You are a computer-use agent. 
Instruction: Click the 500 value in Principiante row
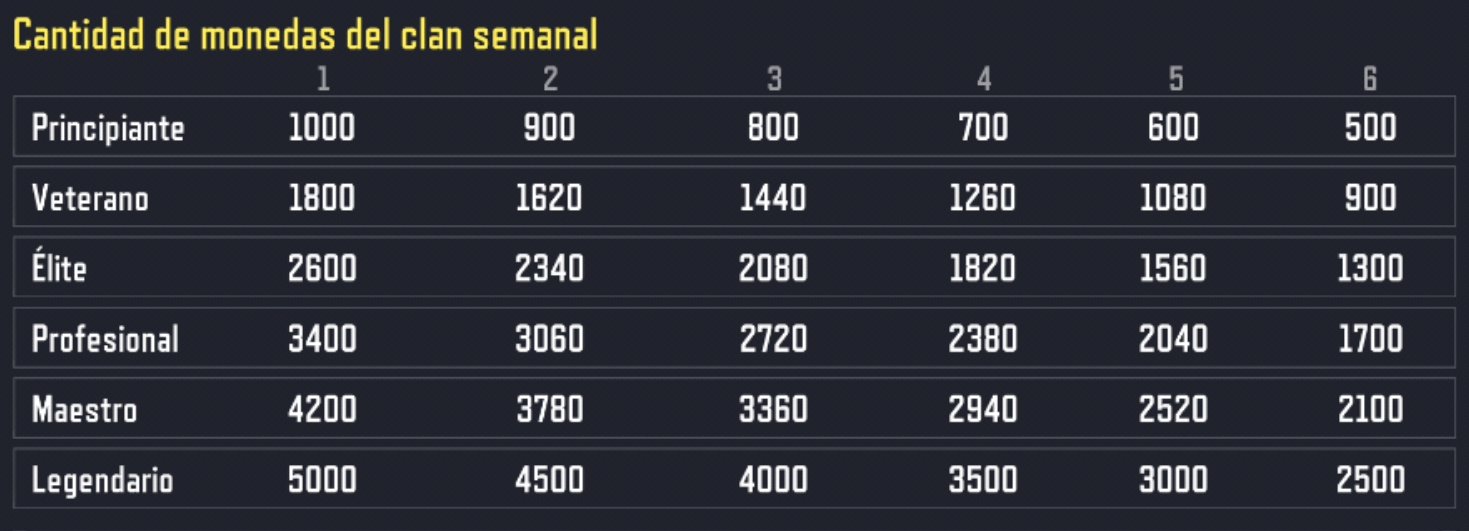tap(1370, 127)
